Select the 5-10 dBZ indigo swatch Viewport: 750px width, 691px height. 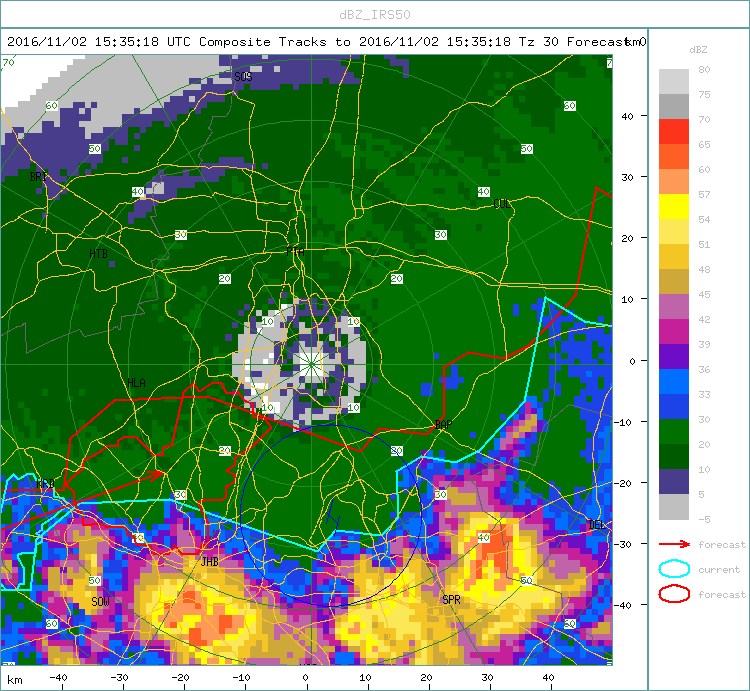point(674,482)
